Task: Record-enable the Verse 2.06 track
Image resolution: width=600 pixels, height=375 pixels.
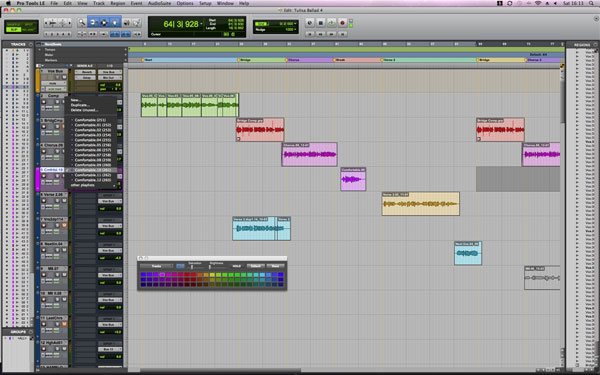Action: [x=43, y=201]
